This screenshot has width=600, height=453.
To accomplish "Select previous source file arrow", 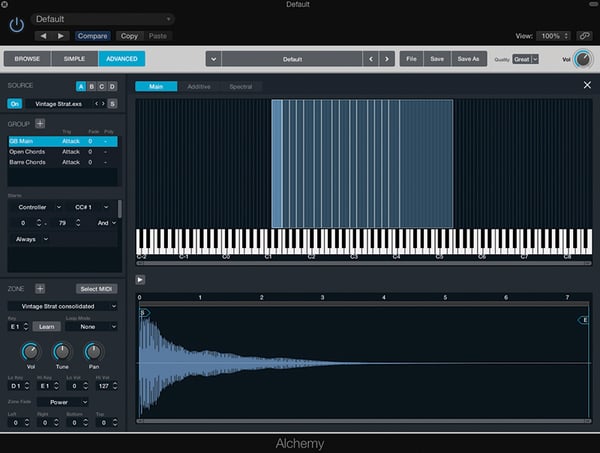I will 96,104.
